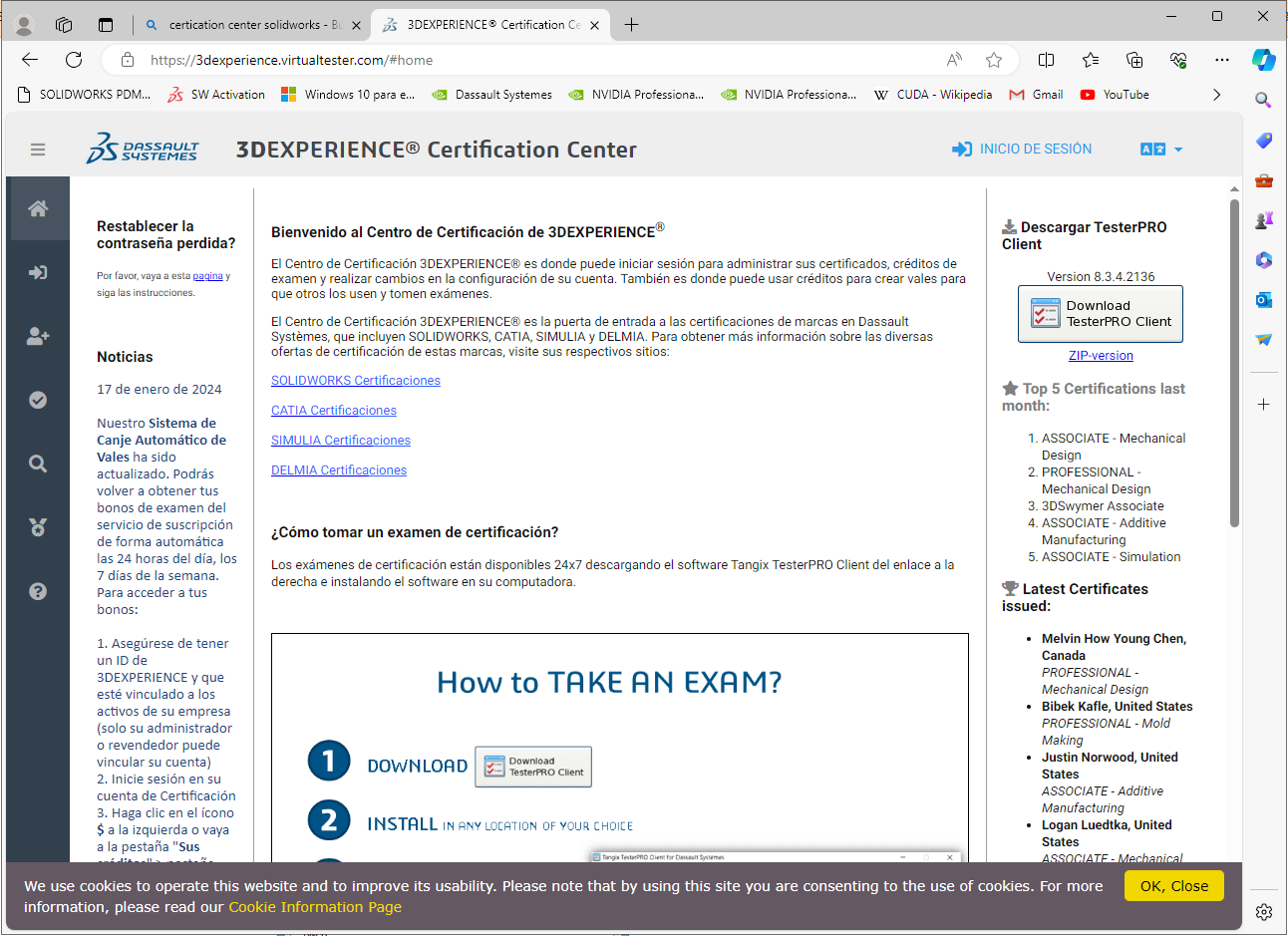Open the hamburger menu in site header
Viewport: 1288px width, 936px height.
38,150
